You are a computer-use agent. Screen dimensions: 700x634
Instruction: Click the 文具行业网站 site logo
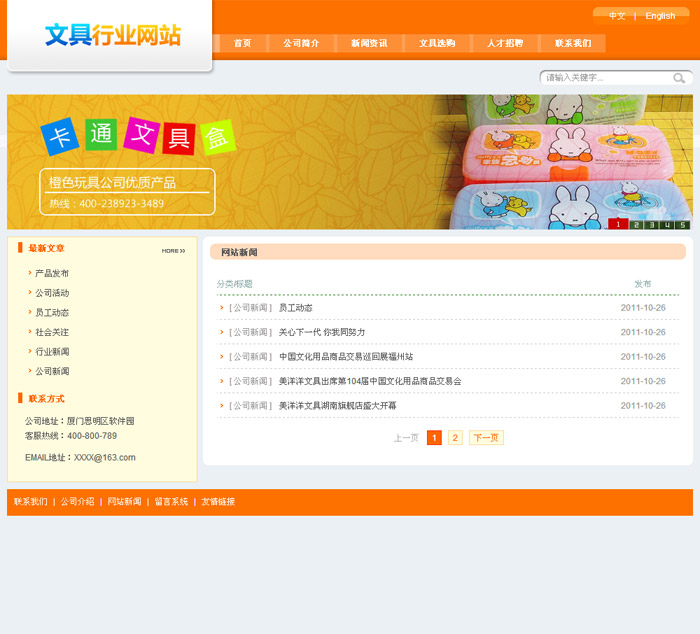click(x=113, y=35)
